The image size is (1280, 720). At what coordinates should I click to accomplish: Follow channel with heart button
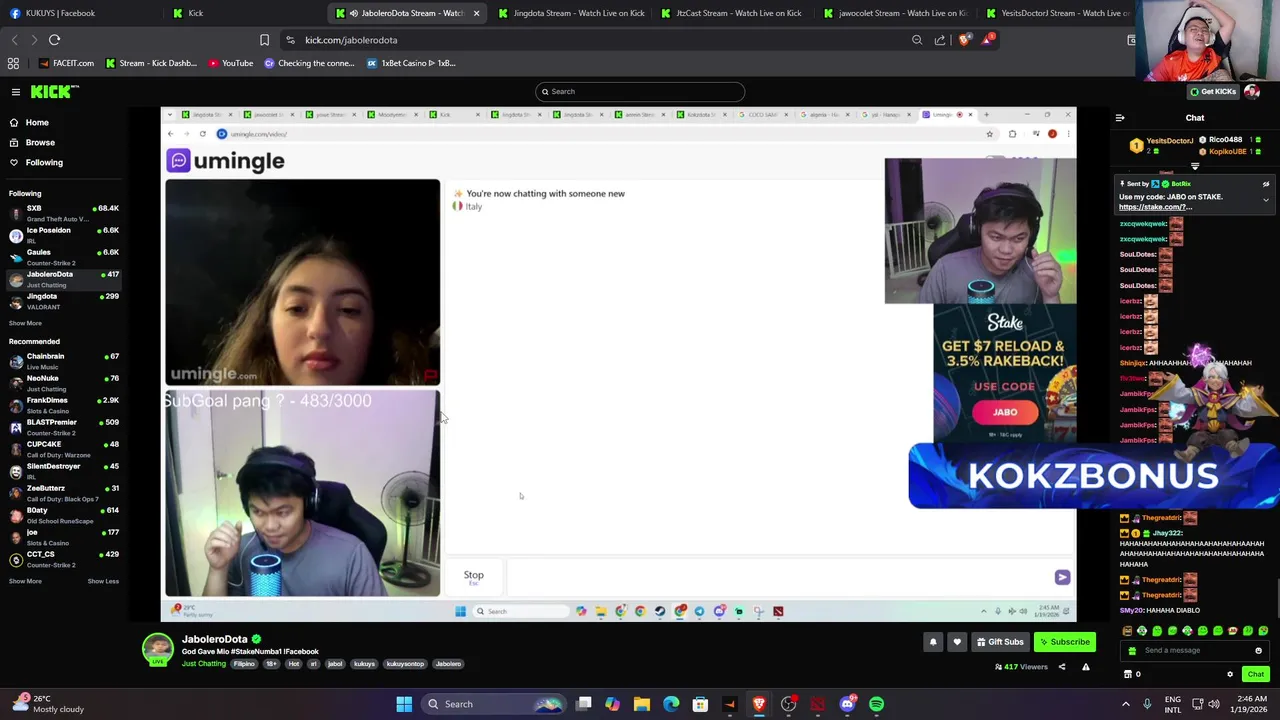point(957,642)
